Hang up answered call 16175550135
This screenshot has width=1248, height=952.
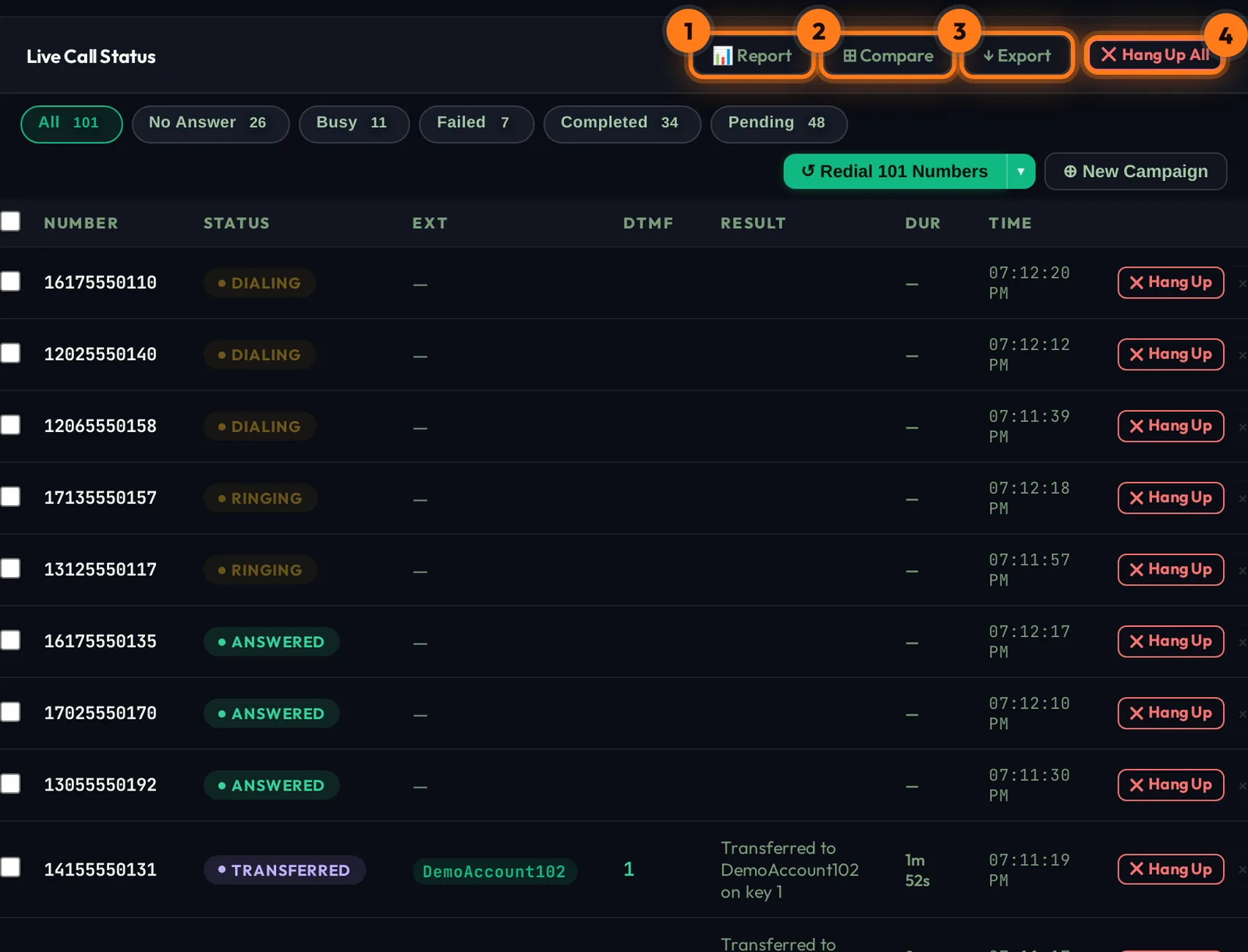click(x=1170, y=641)
